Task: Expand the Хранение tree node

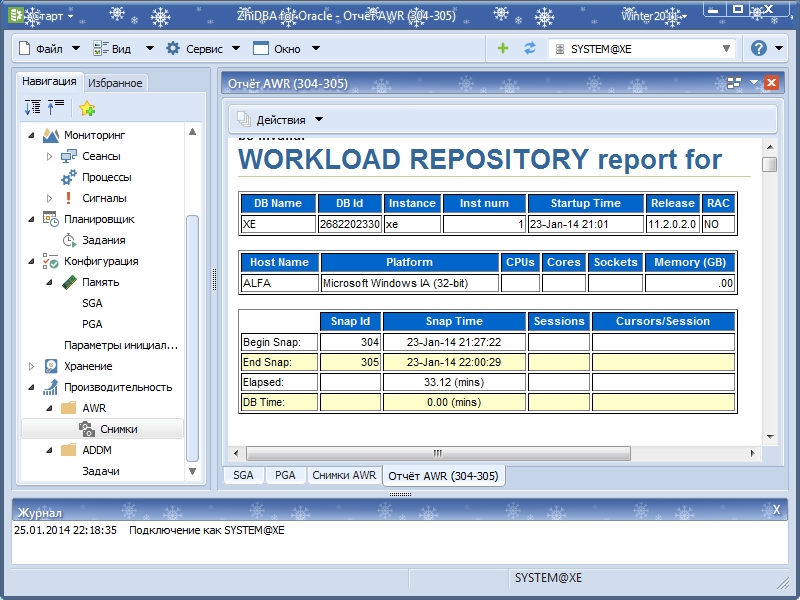Action: point(32,366)
